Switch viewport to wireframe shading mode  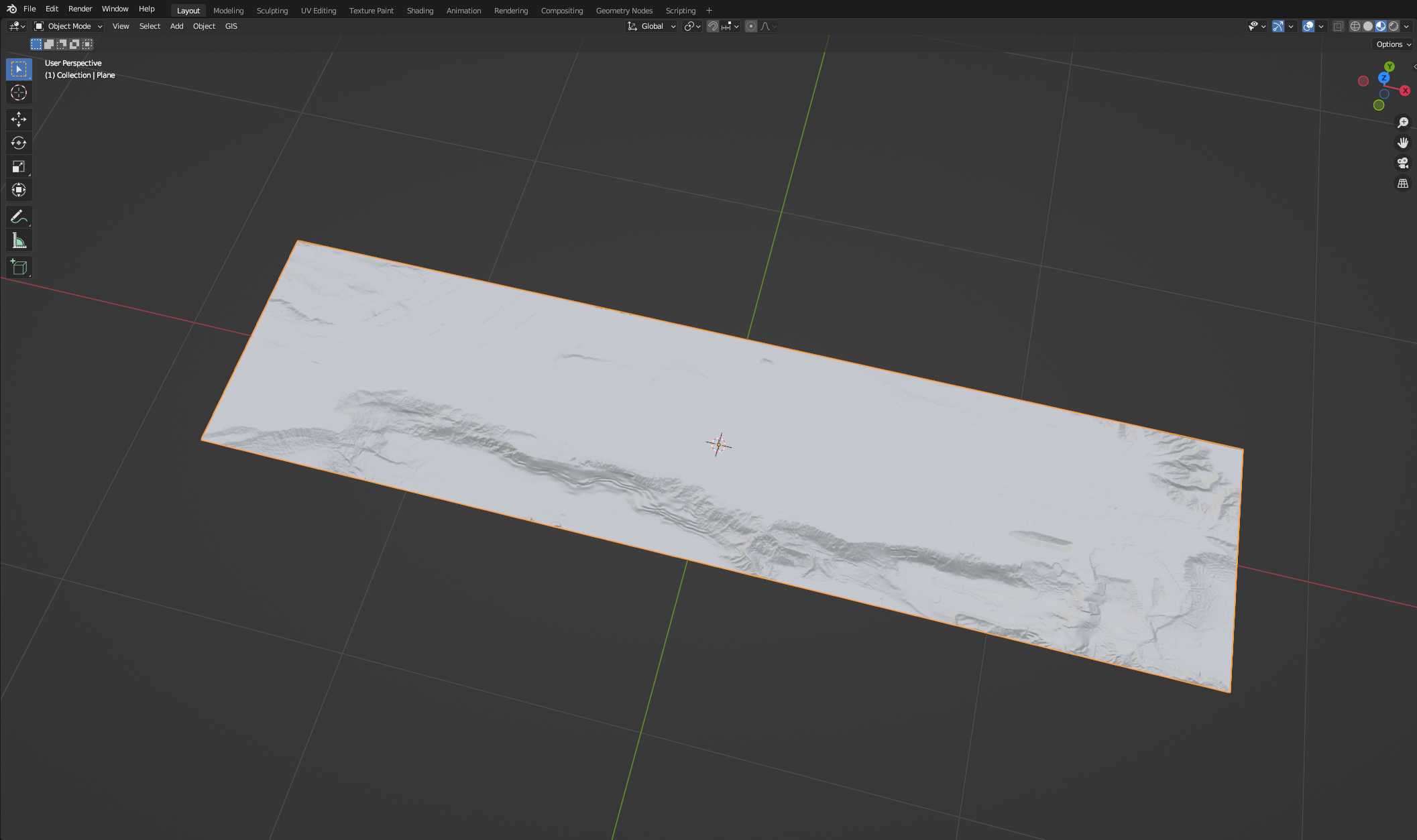tap(1355, 26)
